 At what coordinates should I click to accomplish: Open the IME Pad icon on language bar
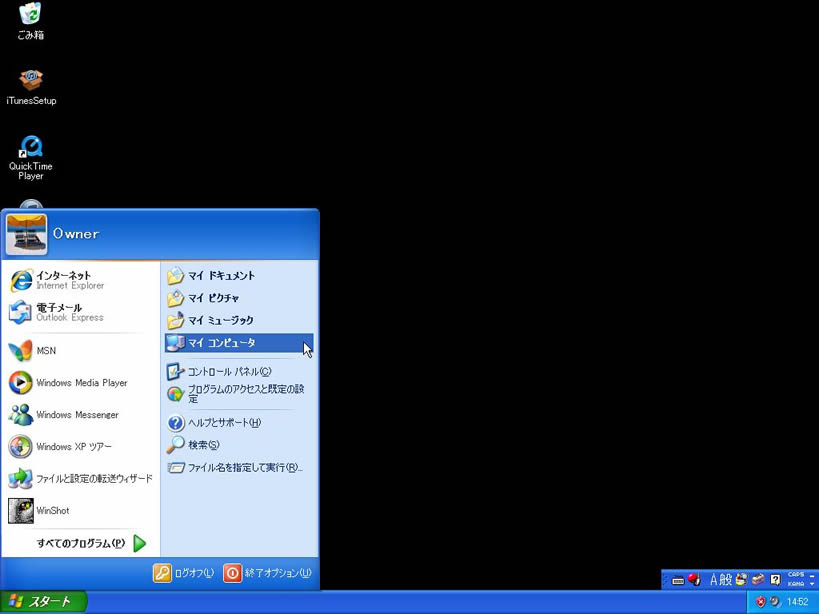(x=741, y=580)
